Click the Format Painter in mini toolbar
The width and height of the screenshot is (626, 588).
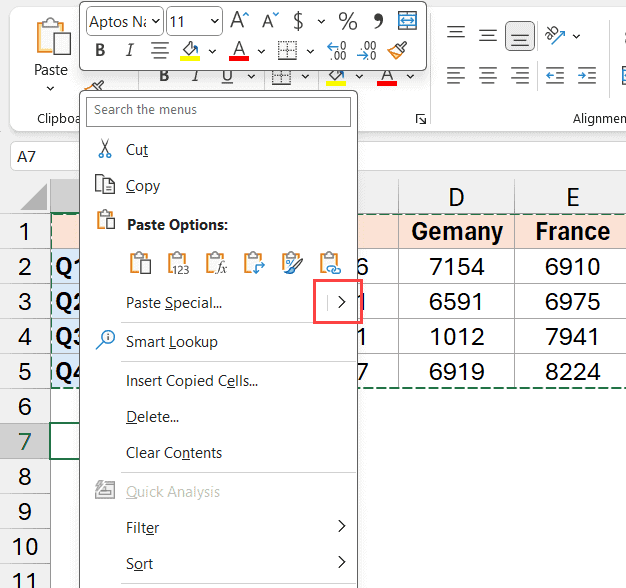(397, 50)
